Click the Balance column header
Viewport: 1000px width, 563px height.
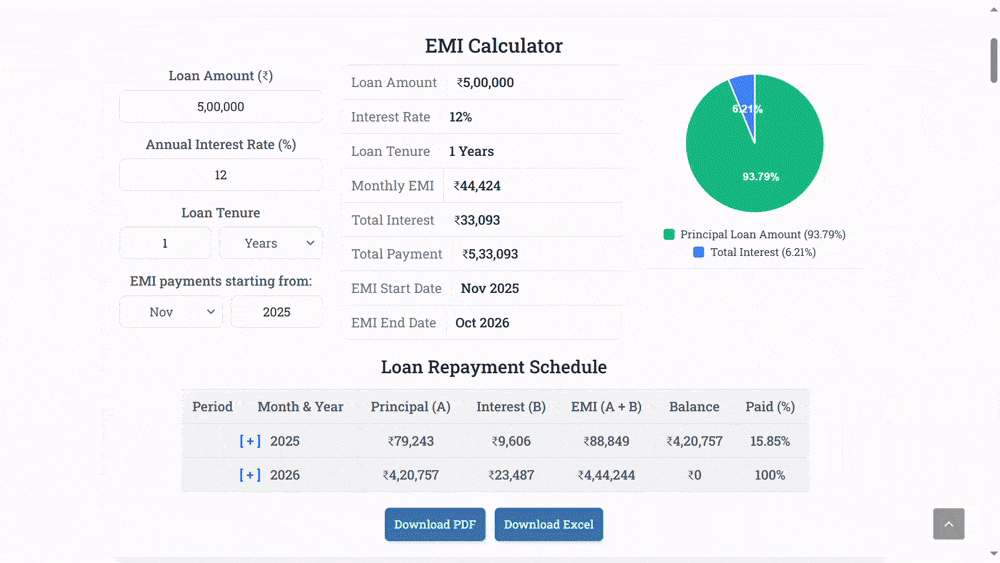(695, 407)
